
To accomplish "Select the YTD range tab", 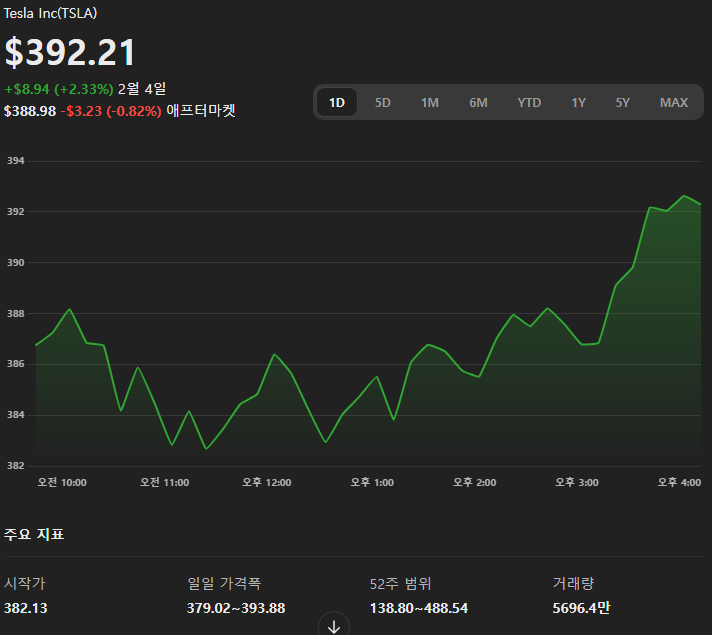I will point(529,103).
